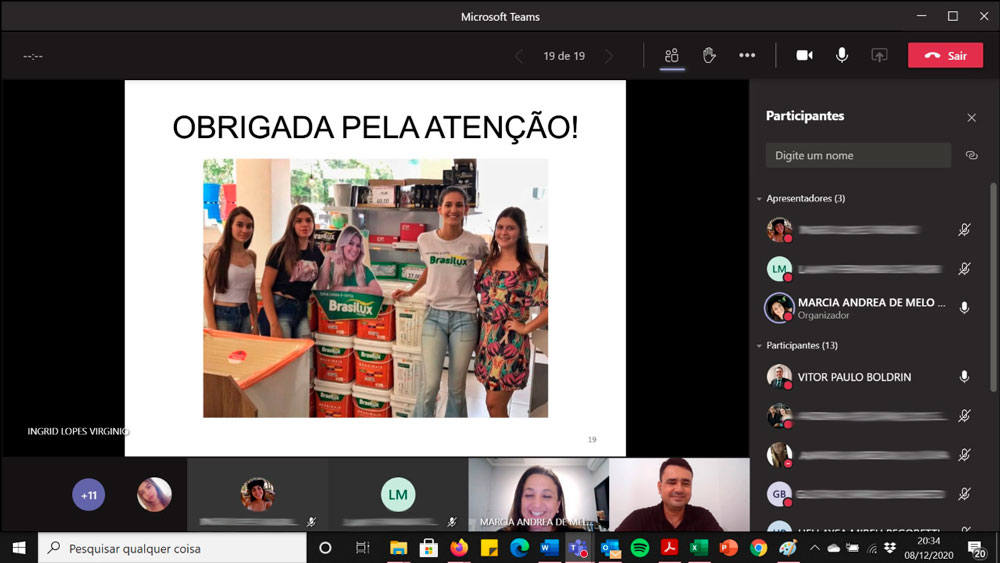
Task: Open the clock showing 20:34 08/12/2020
Action: (x=929, y=548)
